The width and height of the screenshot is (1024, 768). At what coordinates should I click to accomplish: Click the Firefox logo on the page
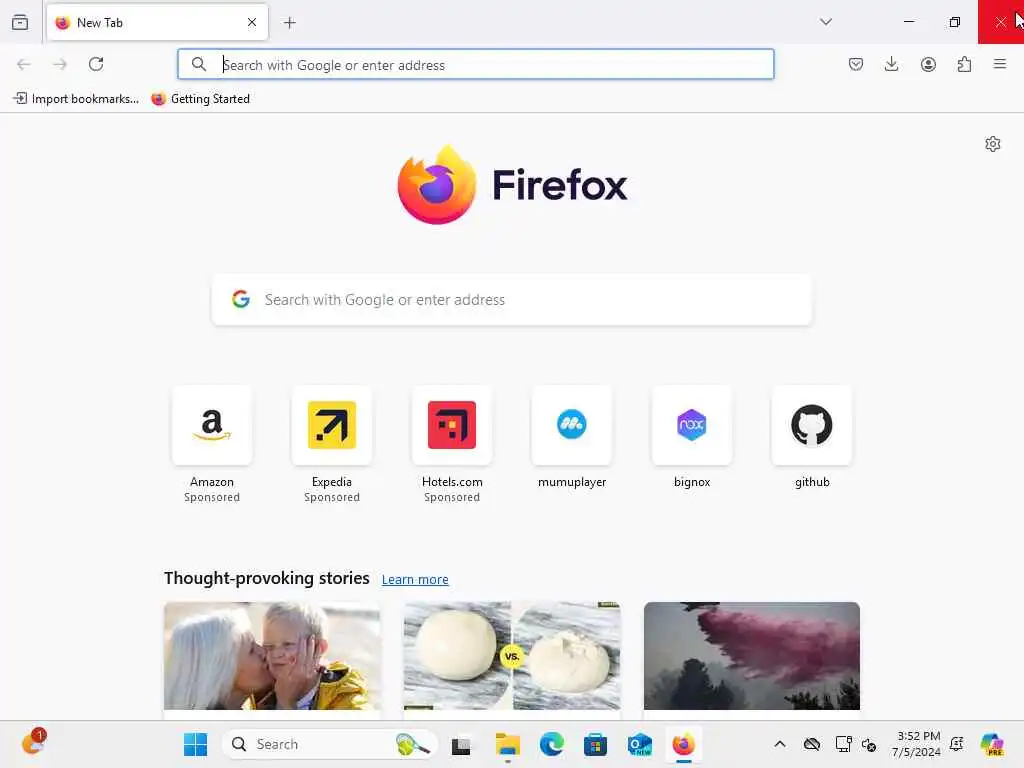(512, 185)
